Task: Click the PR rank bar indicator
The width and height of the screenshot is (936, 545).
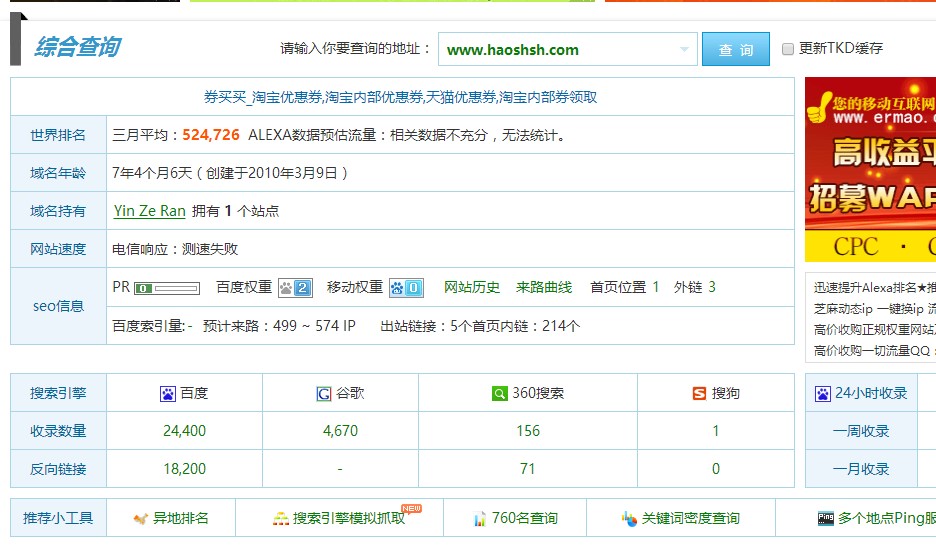Action: tap(167, 288)
